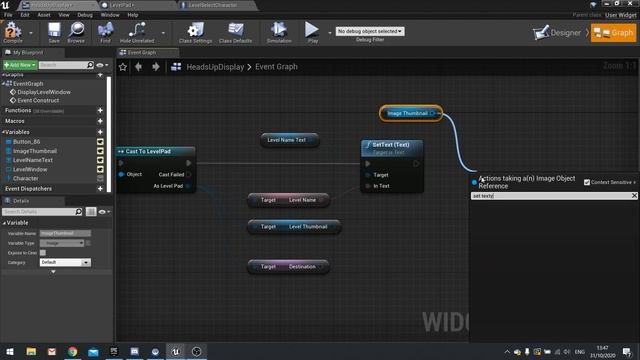Screen dimensions: 640x360
Task: Open Unreal Engine taskbar icon
Action: click(176, 351)
